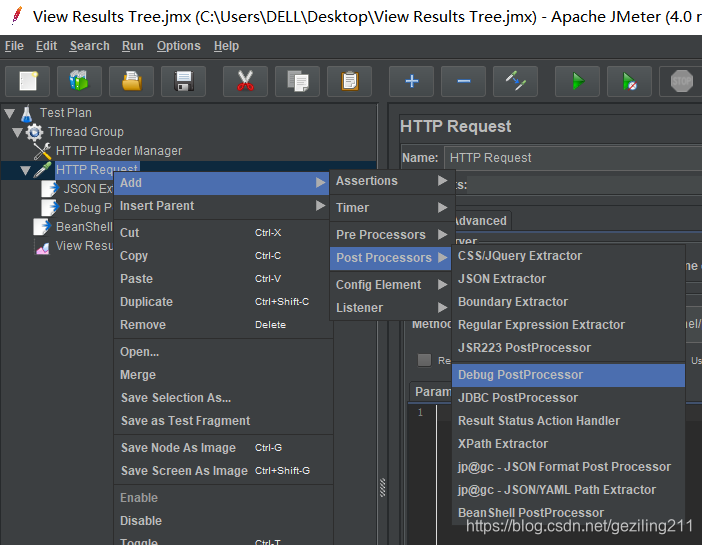Screen dimensions: 702x545
Task: Click the Copy toolbar icon
Action: [297, 82]
